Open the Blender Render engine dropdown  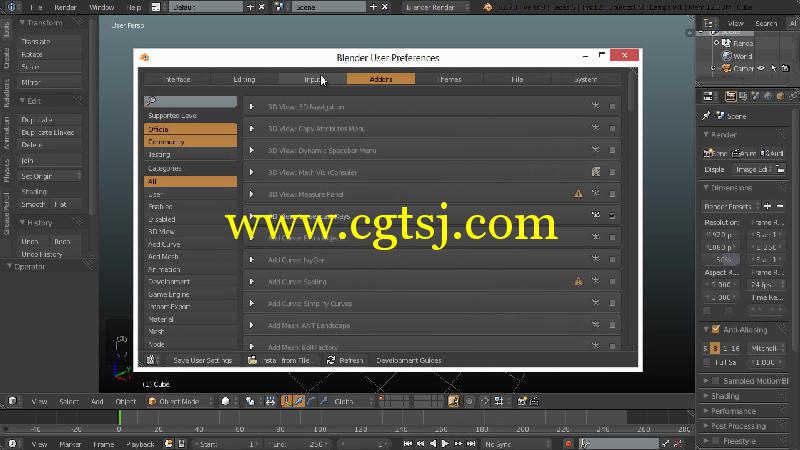437,7
